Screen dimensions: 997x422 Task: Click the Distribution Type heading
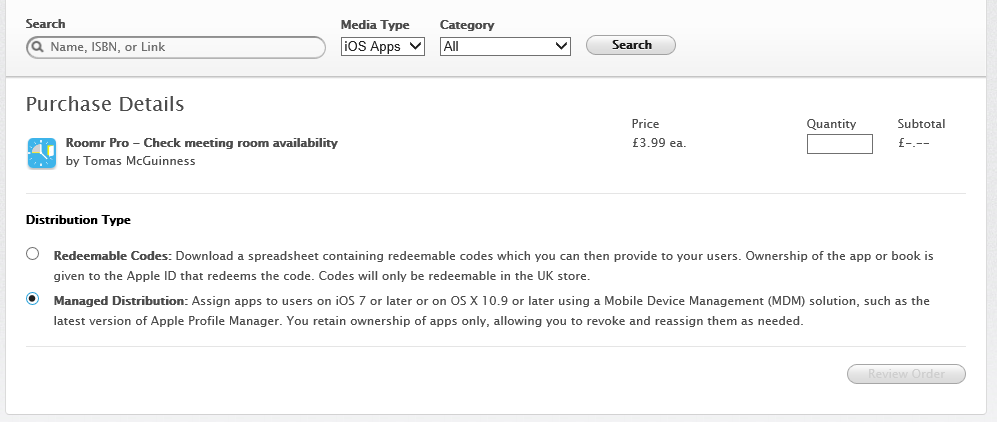tap(78, 220)
